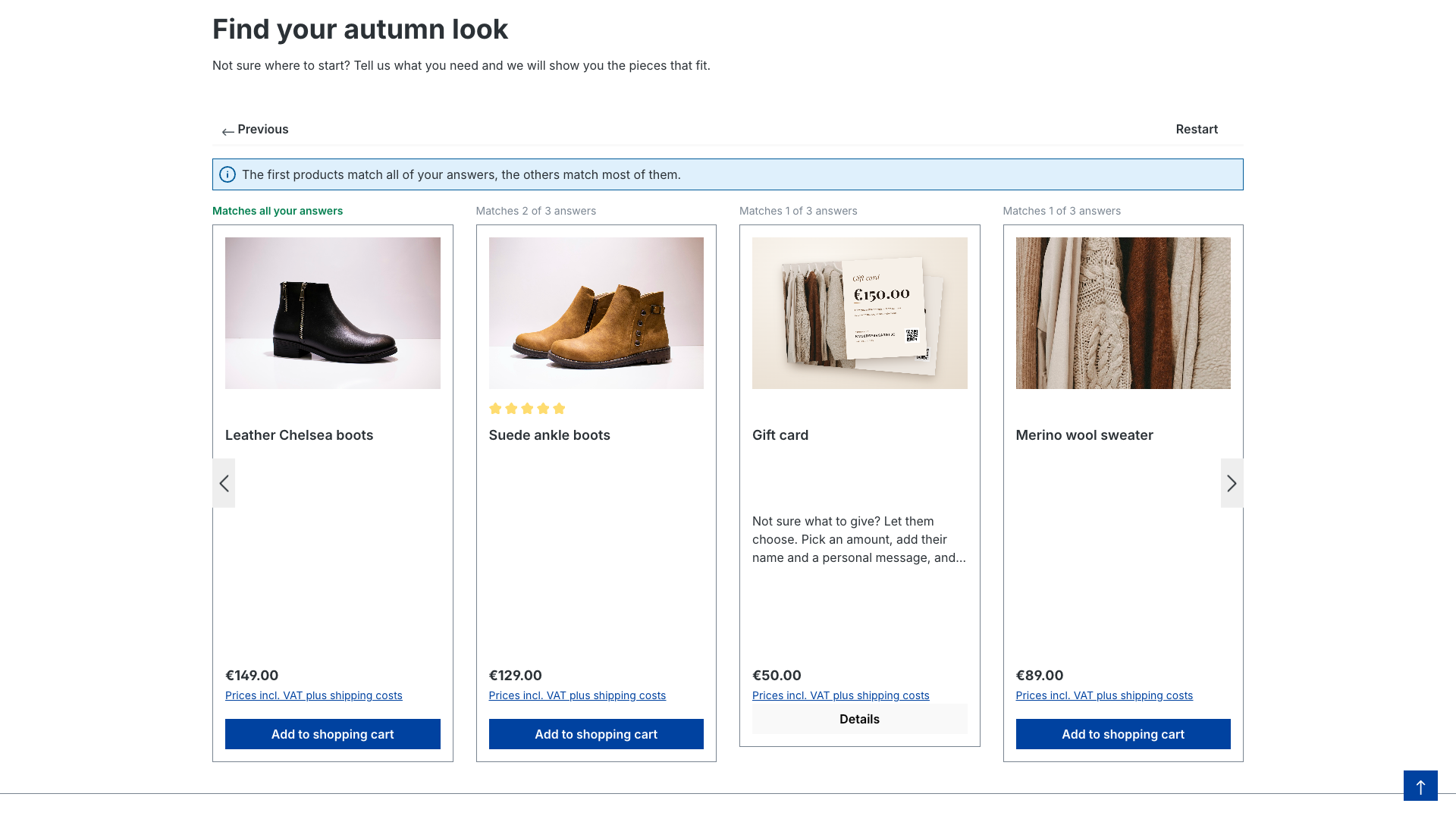This screenshot has width=1456, height=819.
Task: Open VAT shipping link under Gift card
Action: [x=840, y=695]
